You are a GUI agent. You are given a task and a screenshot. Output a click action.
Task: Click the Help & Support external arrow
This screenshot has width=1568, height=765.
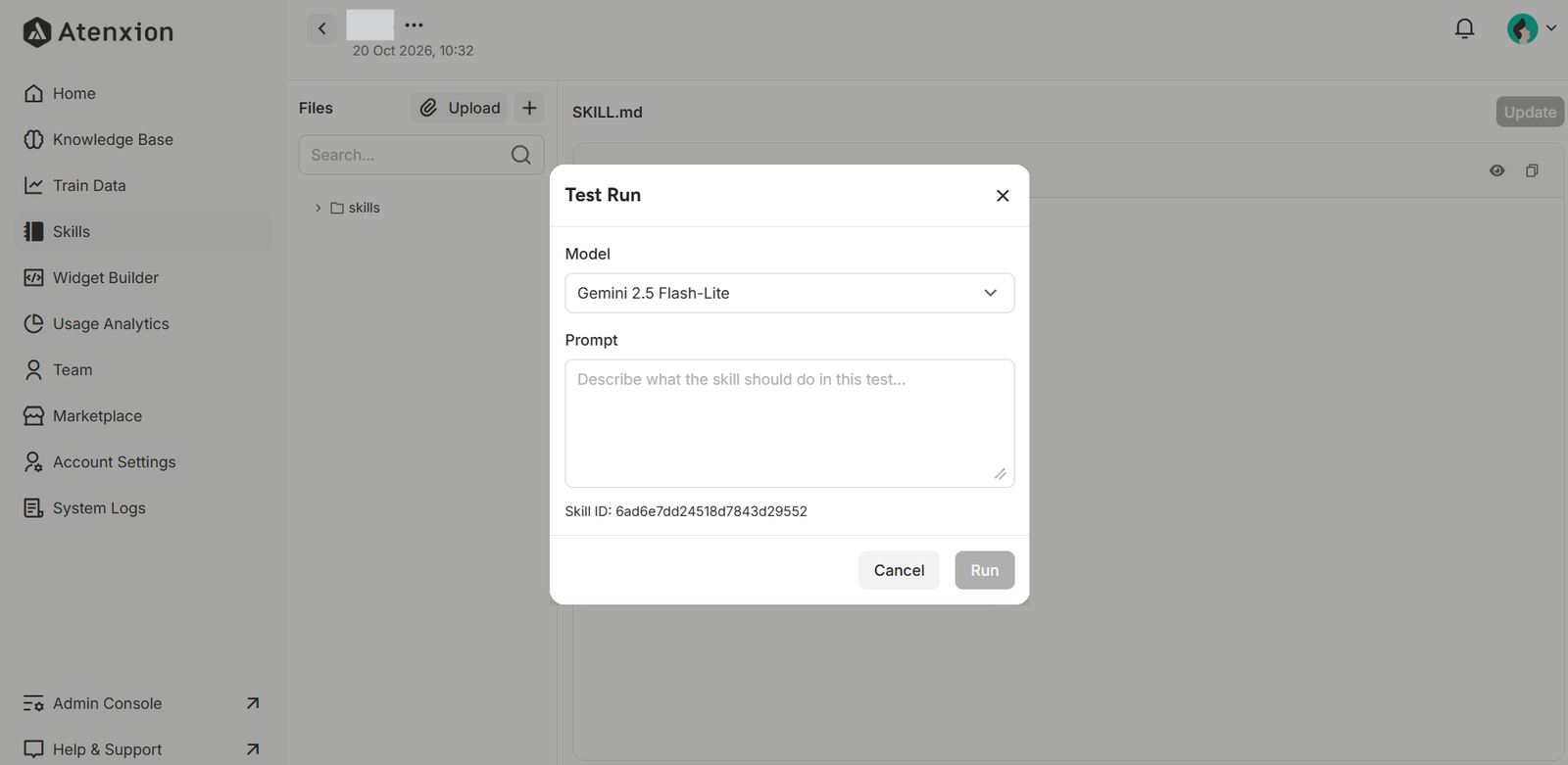click(253, 749)
